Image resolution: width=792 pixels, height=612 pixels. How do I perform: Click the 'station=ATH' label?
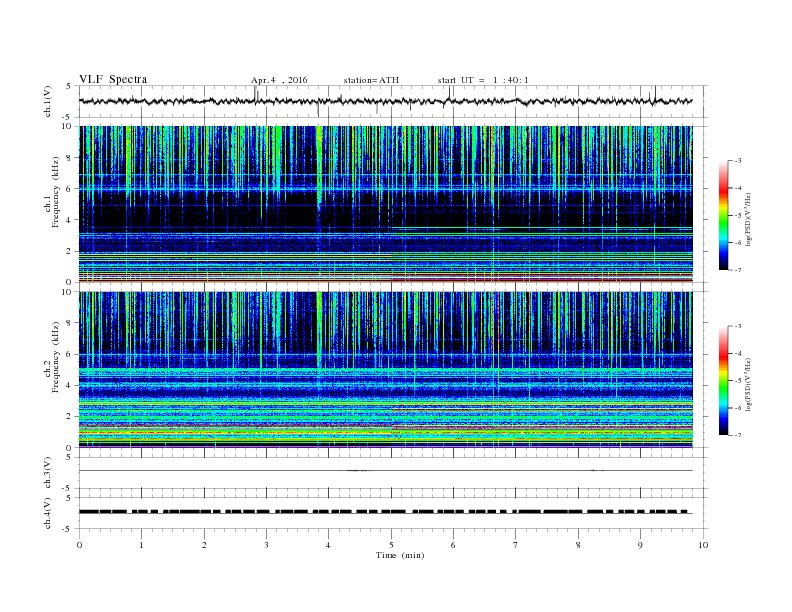371,80
